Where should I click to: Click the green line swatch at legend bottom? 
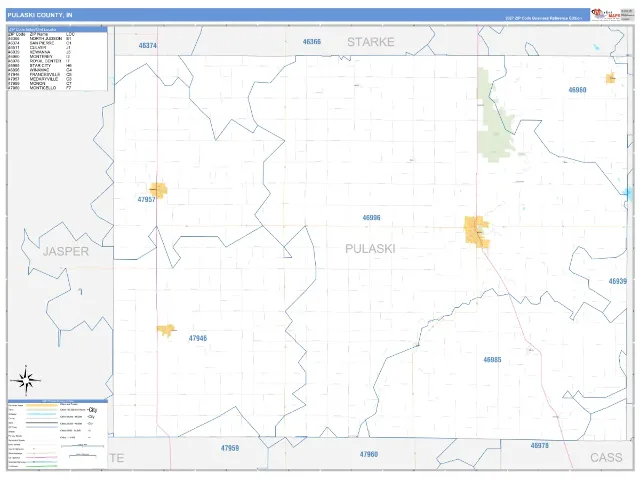pos(42,466)
